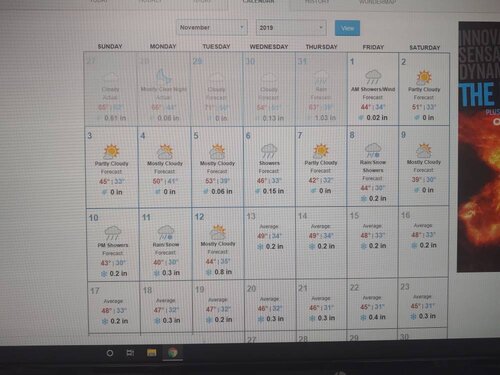The width and height of the screenshot is (500, 375).
Task: Click the raindrop icon beside 0.15 in
Action: [257, 191]
